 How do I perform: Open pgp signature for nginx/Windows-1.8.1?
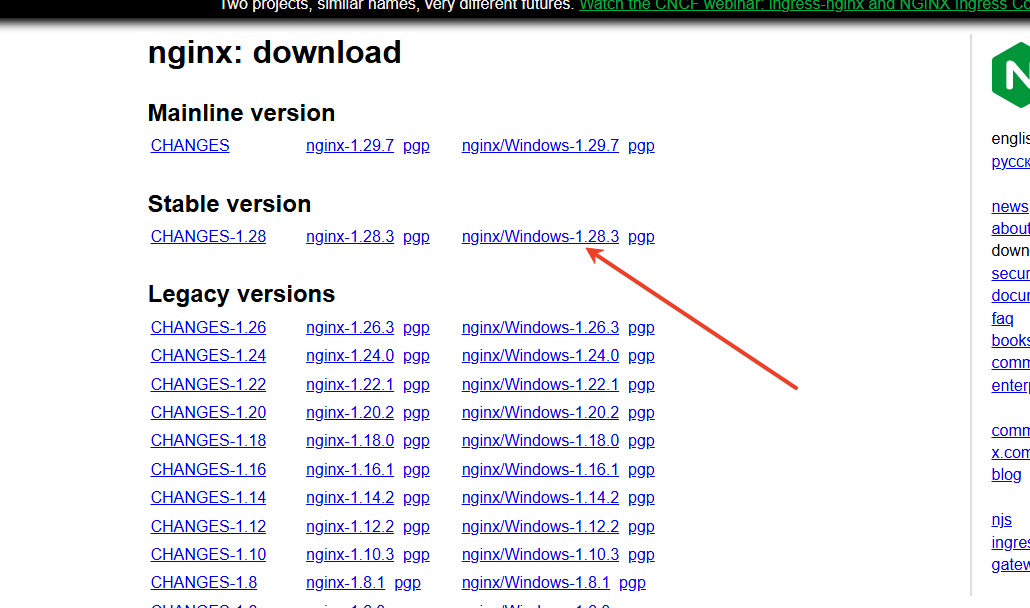tap(632, 583)
